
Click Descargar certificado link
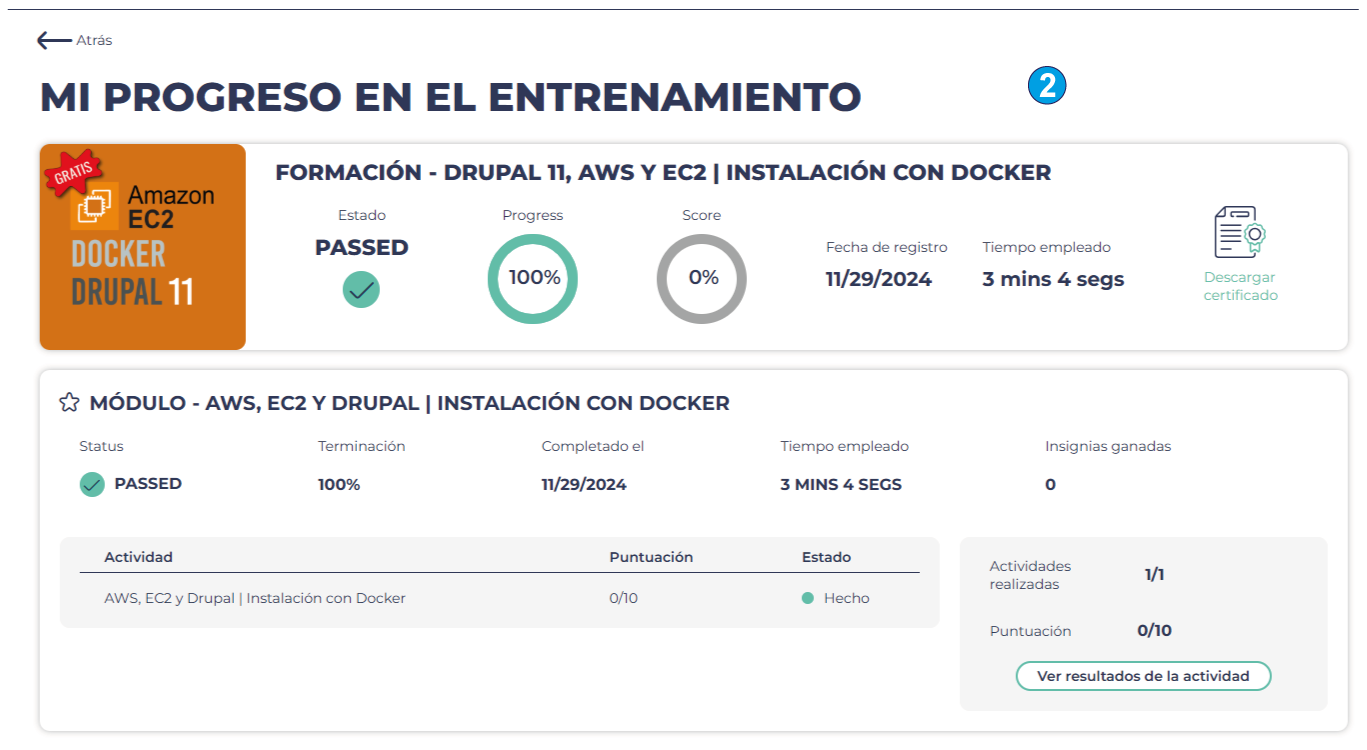(1240, 286)
